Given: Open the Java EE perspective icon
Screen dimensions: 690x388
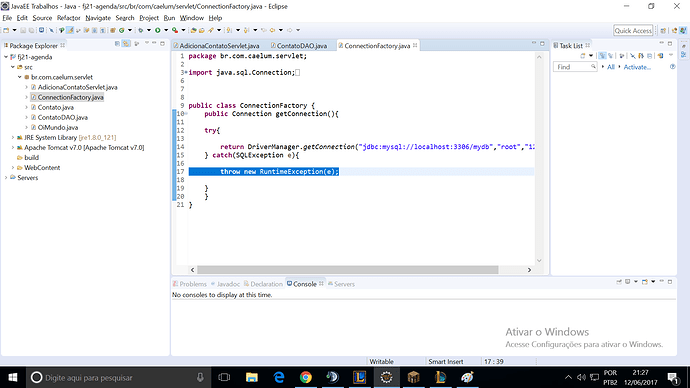Looking at the screenshot, I should tap(675, 31).
